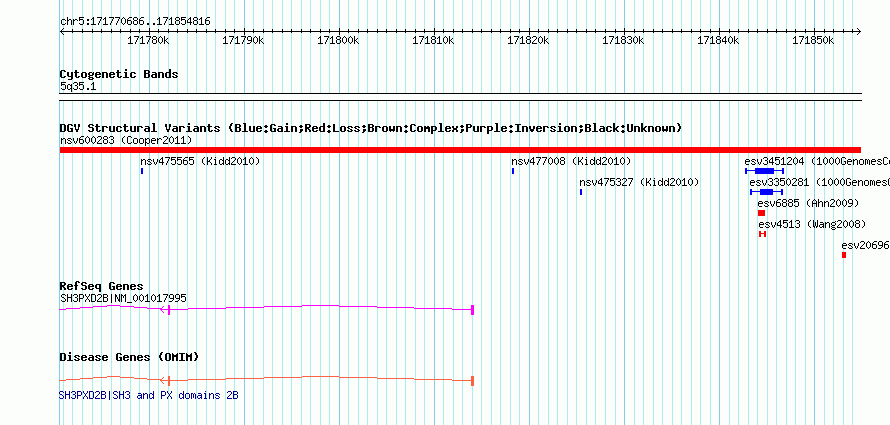The height and width of the screenshot is (425, 890).
Task: Click the 171810k ruler tick label
Action: click(x=433, y=41)
